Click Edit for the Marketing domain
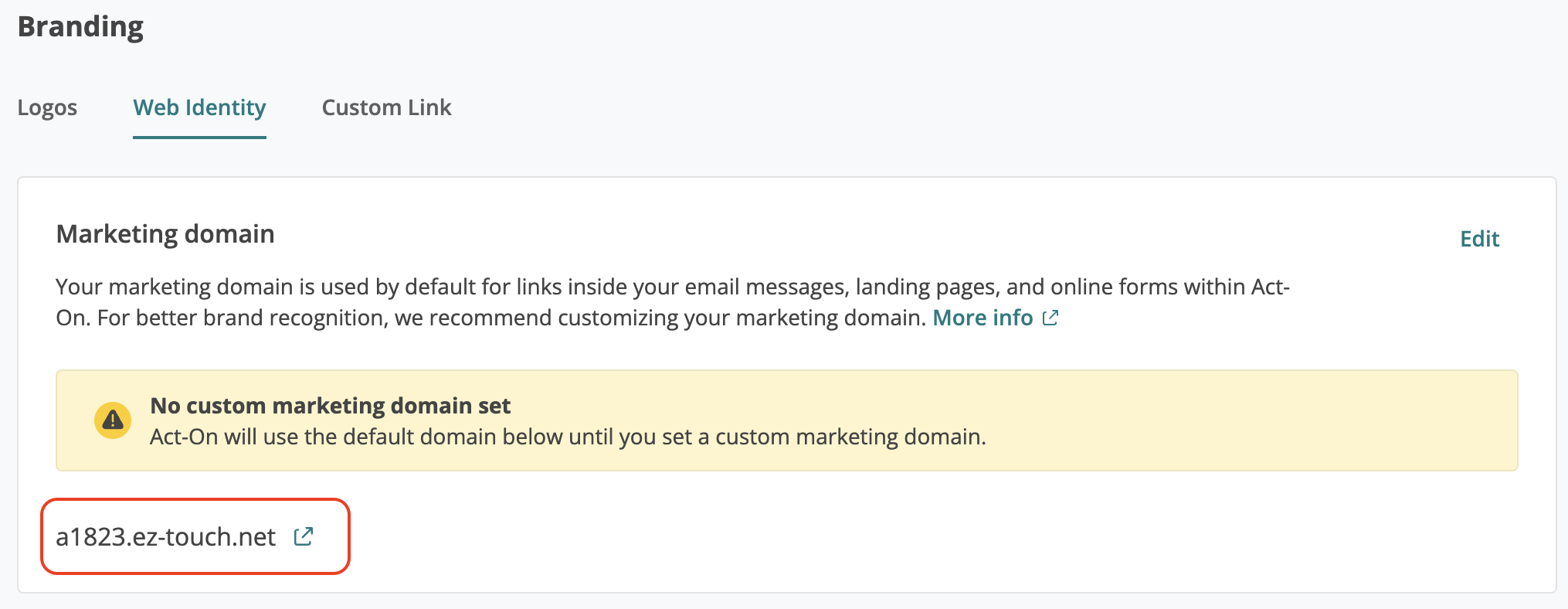1568x609 pixels. click(x=1479, y=239)
